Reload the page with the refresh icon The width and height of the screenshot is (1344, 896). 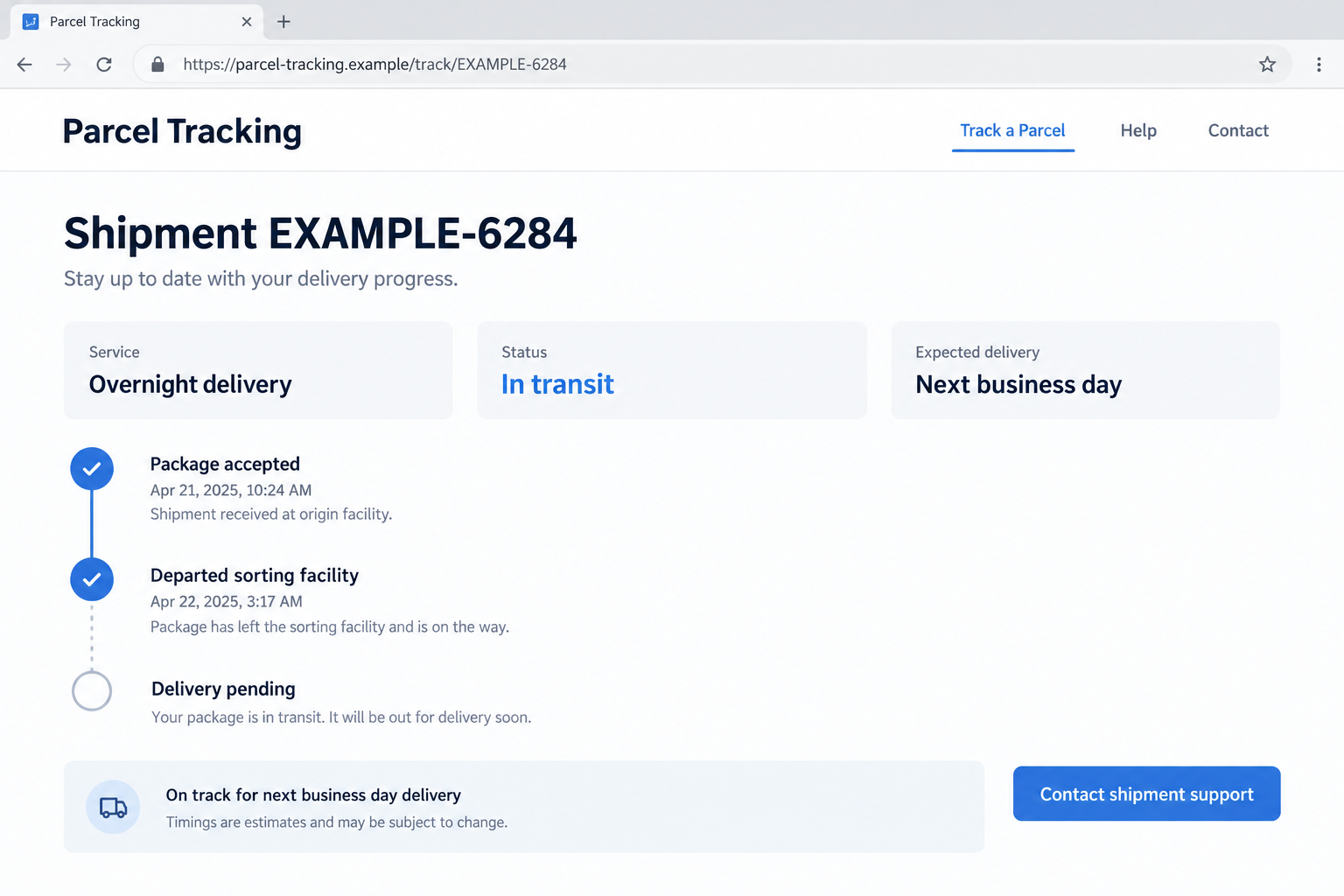tap(104, 64)
